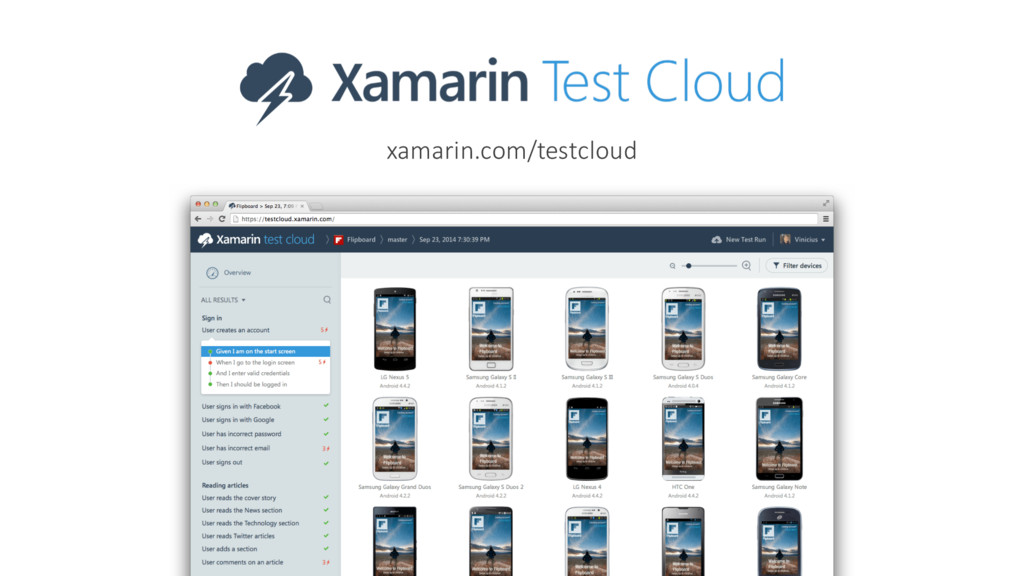Viewport: 1024px width, 576px height.
Task: Adjust the device thumbnail zoom slider
Action: tap(710, 266)
